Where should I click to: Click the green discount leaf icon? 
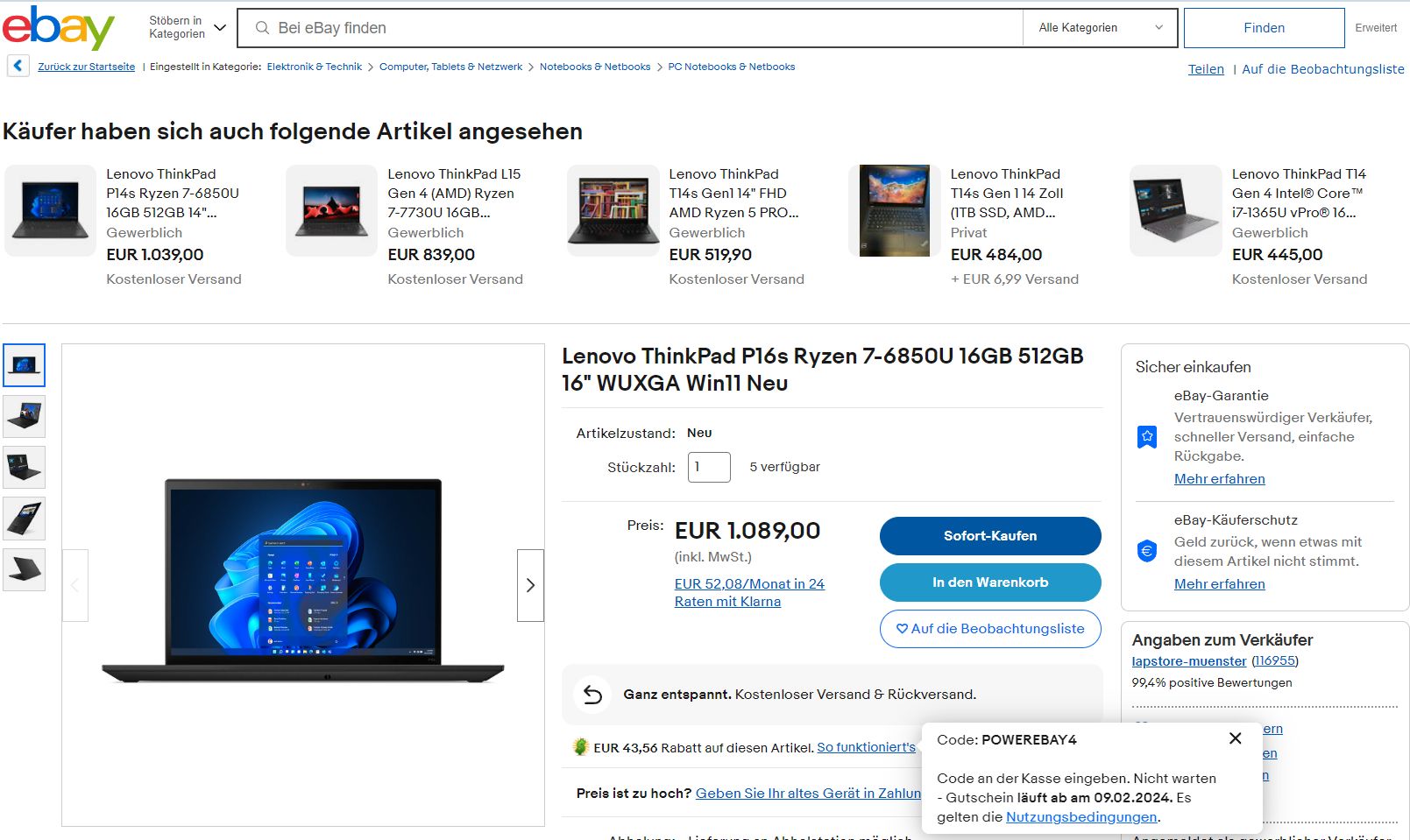(579, 747)
